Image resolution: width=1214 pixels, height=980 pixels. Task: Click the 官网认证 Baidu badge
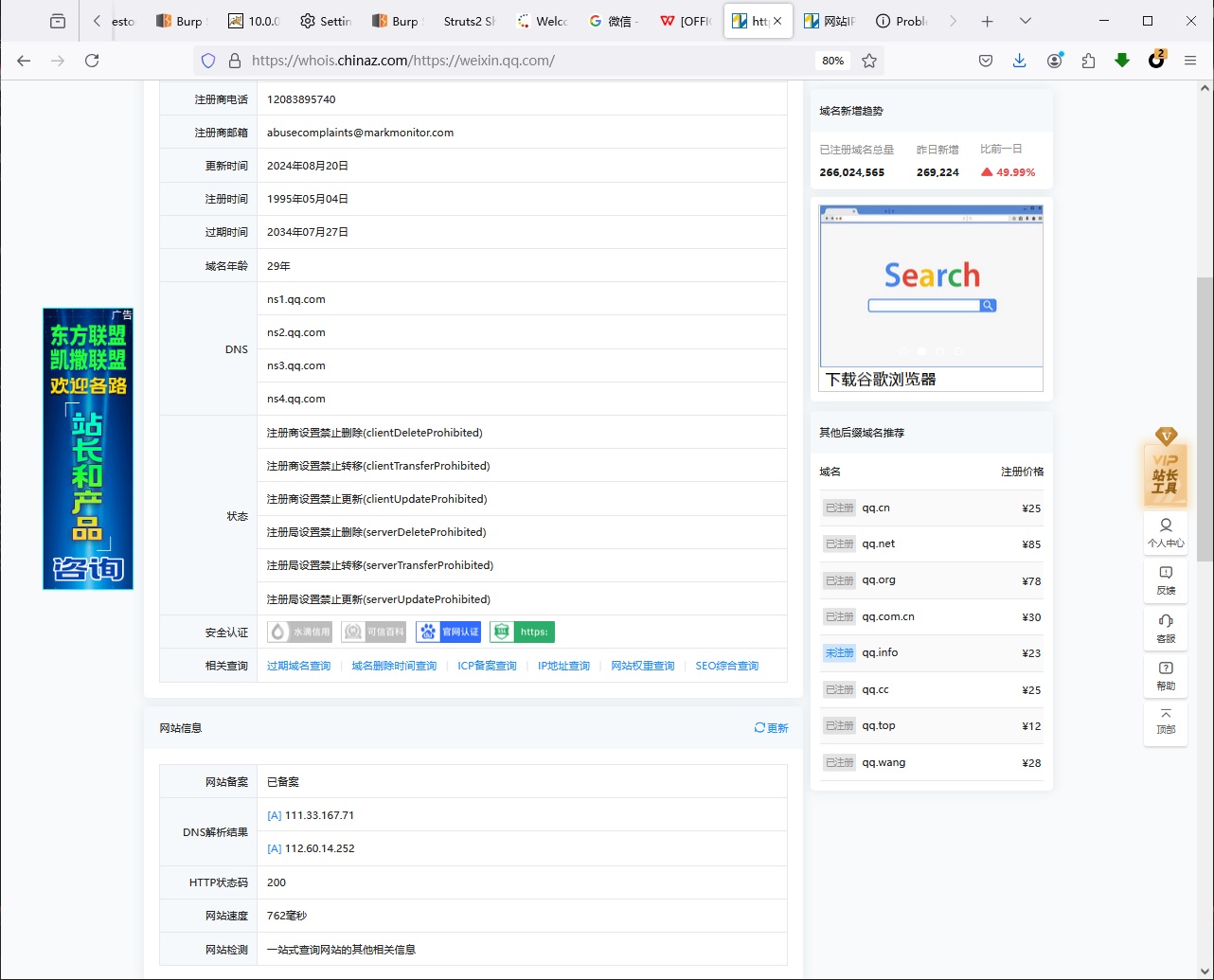click(448, 632)
